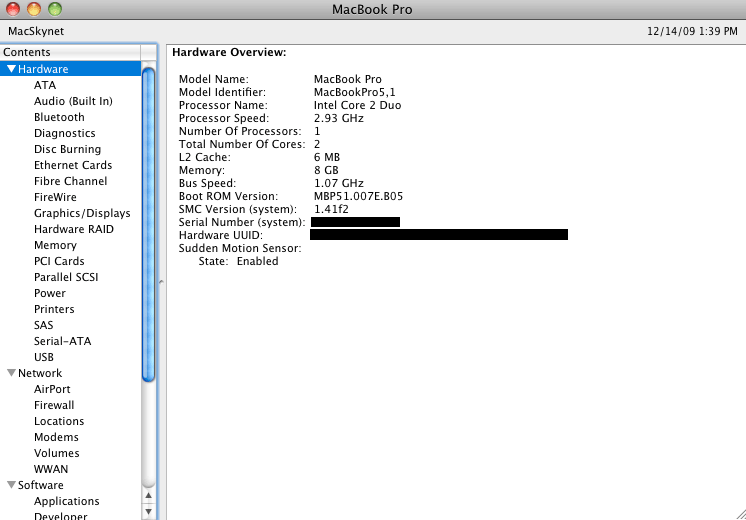Image resolution: width=746 pixels, height=520 pixels.
Task: Click the Model Name label
Action: click(214, 79)
